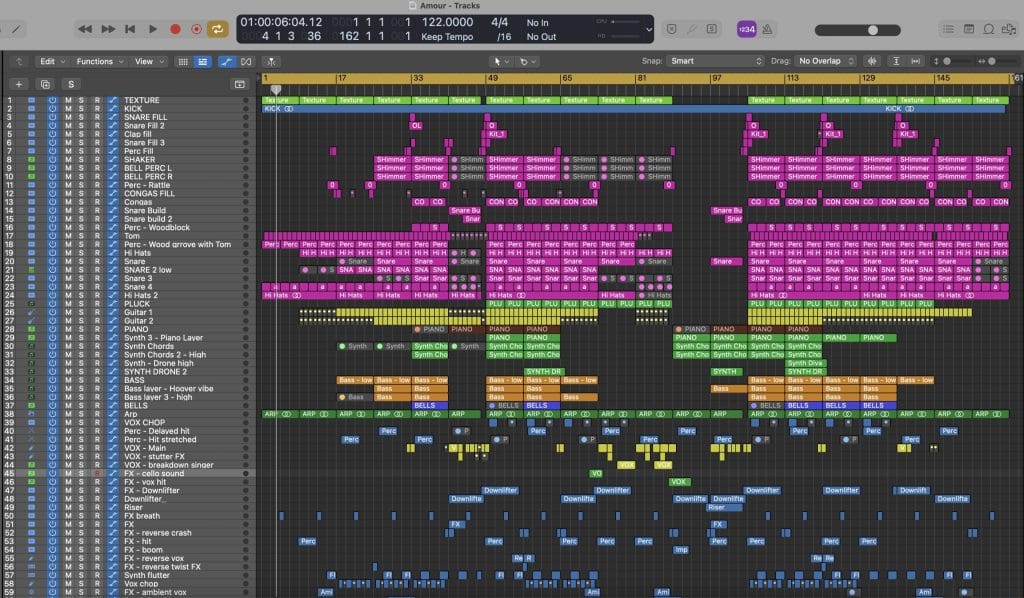Mute the KICK track

68,109
